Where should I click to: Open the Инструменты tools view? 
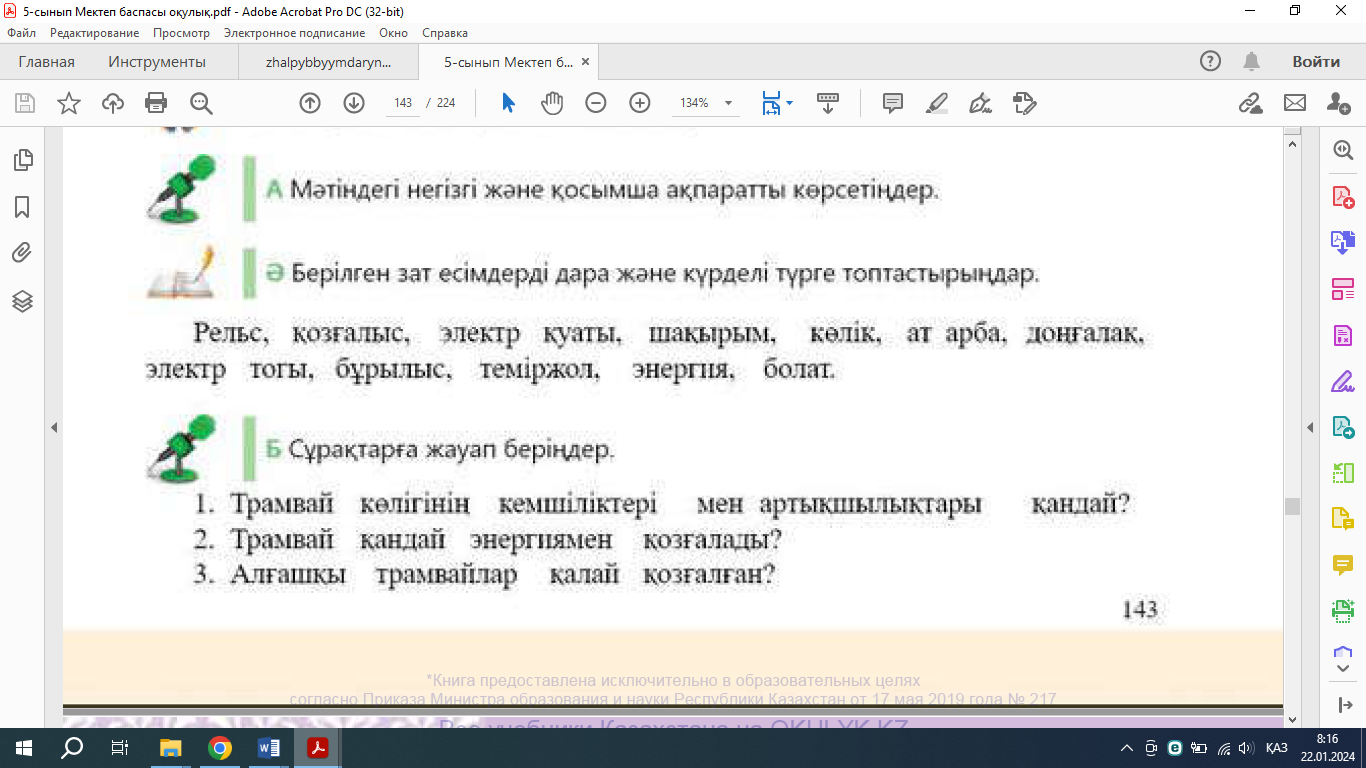(157, 62)
